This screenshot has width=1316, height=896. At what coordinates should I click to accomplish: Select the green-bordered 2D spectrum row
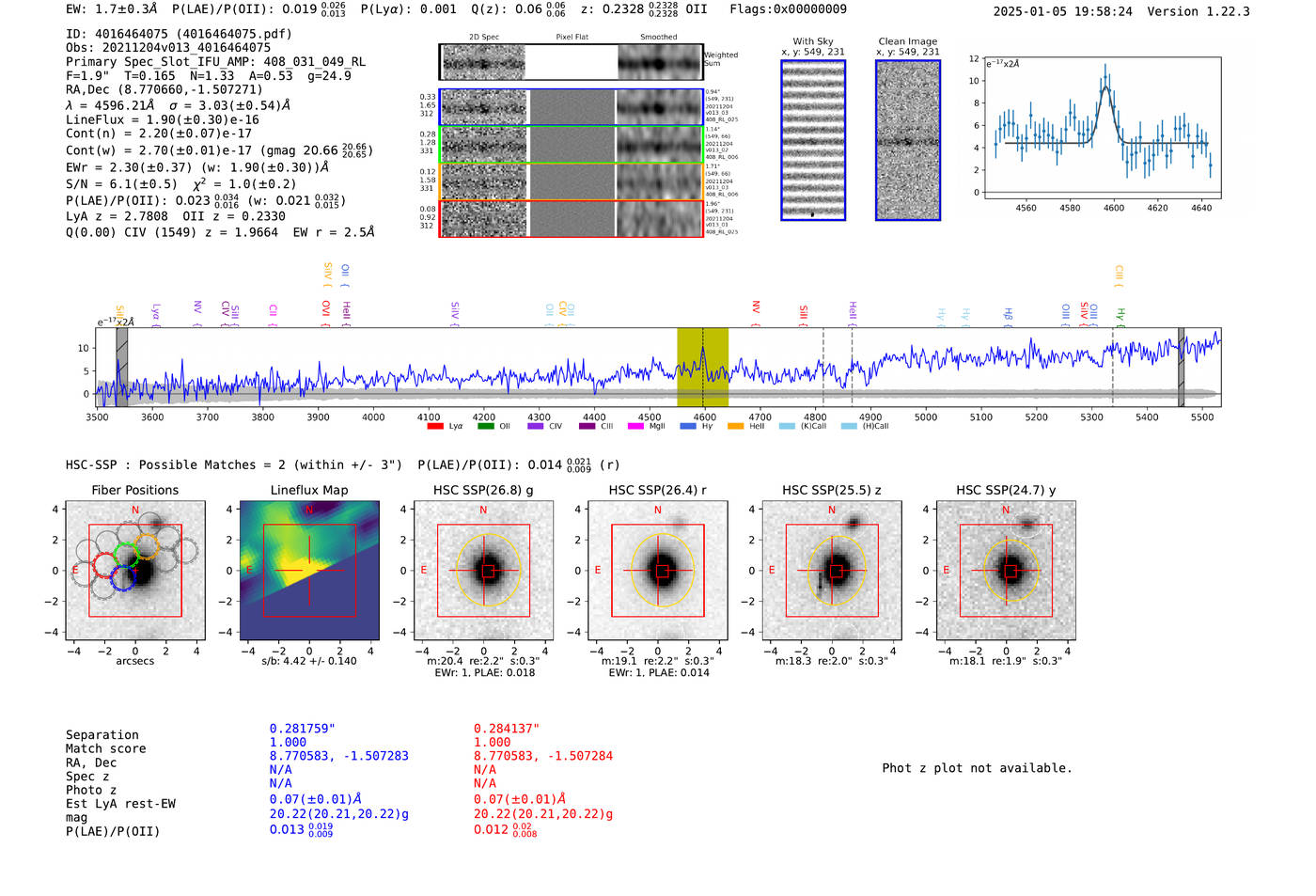click(572, 144)
